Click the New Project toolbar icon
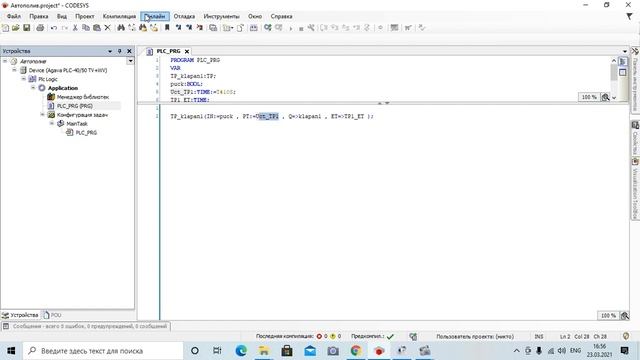The image size is (640, 360). click(x=5, y=28)
